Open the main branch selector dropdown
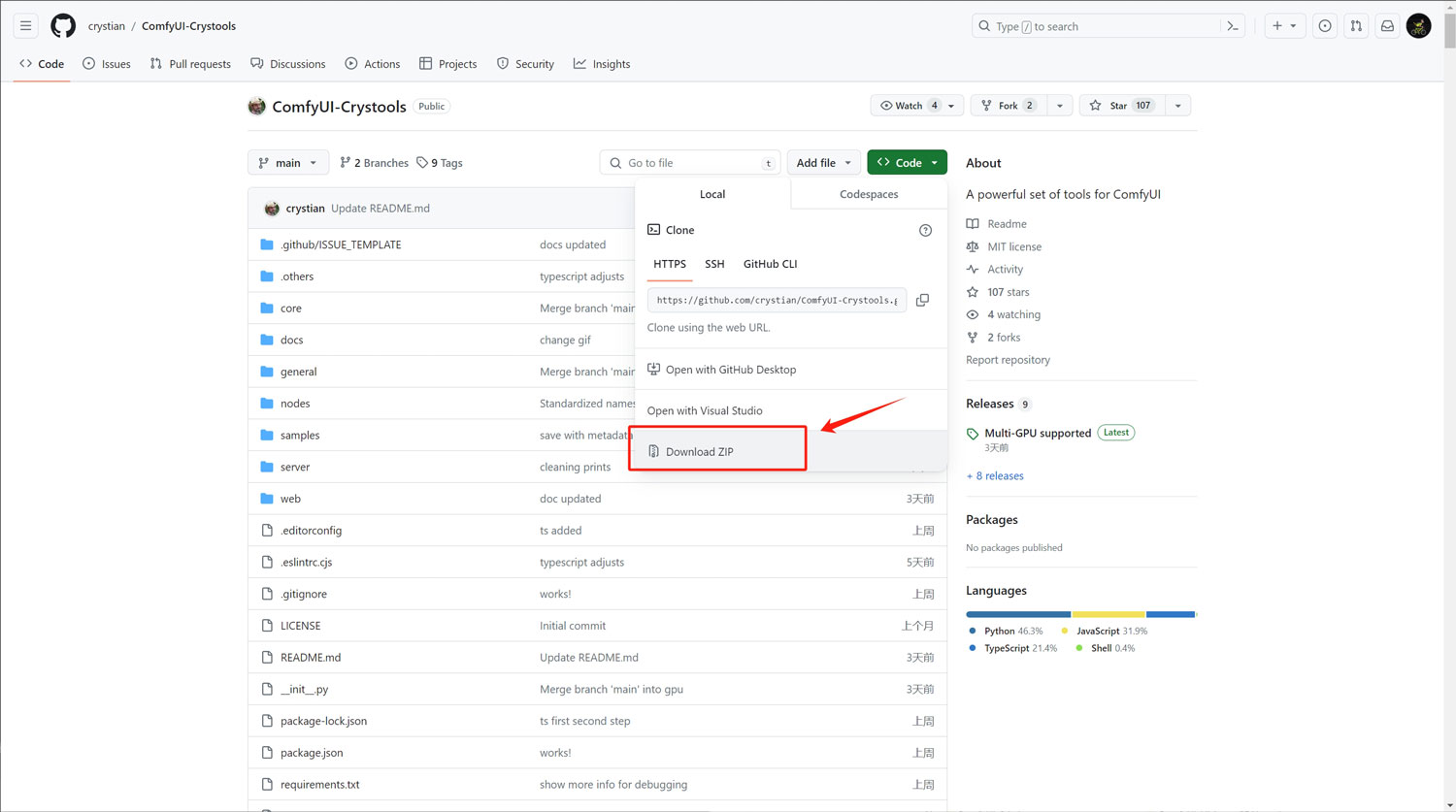Image resolution: width=1456 pixels, height=812 pixels. click(288, 163)
